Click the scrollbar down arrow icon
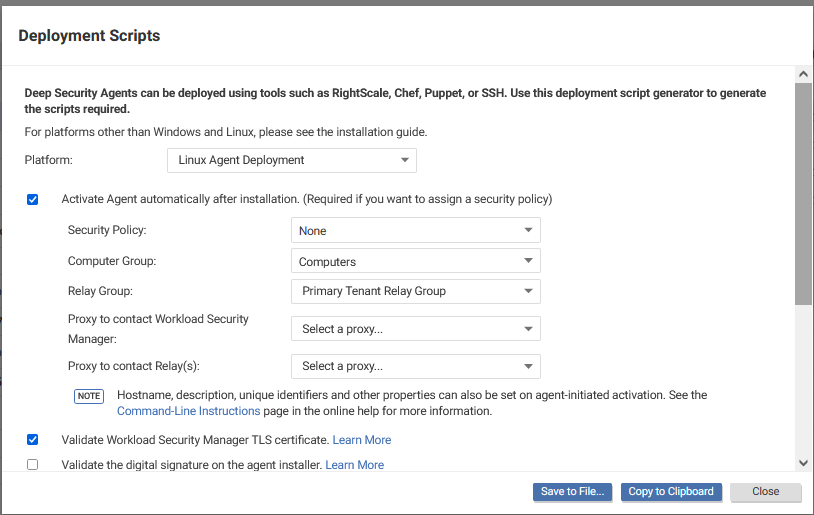Screen dimensions: 814x515 pyautogui.click(x=803, y=463)
